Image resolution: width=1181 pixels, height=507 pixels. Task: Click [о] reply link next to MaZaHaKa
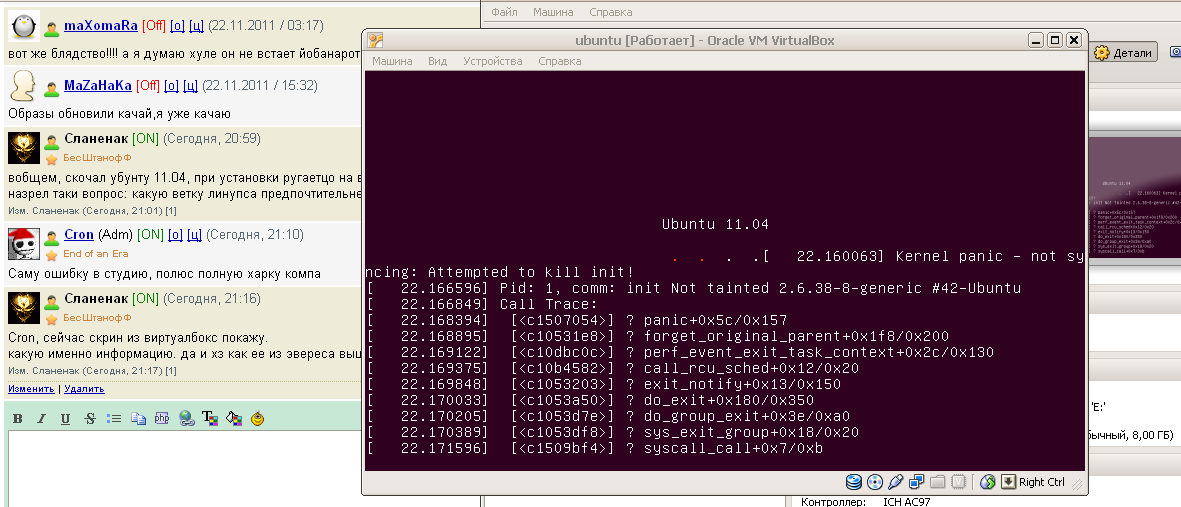[172, 86]
